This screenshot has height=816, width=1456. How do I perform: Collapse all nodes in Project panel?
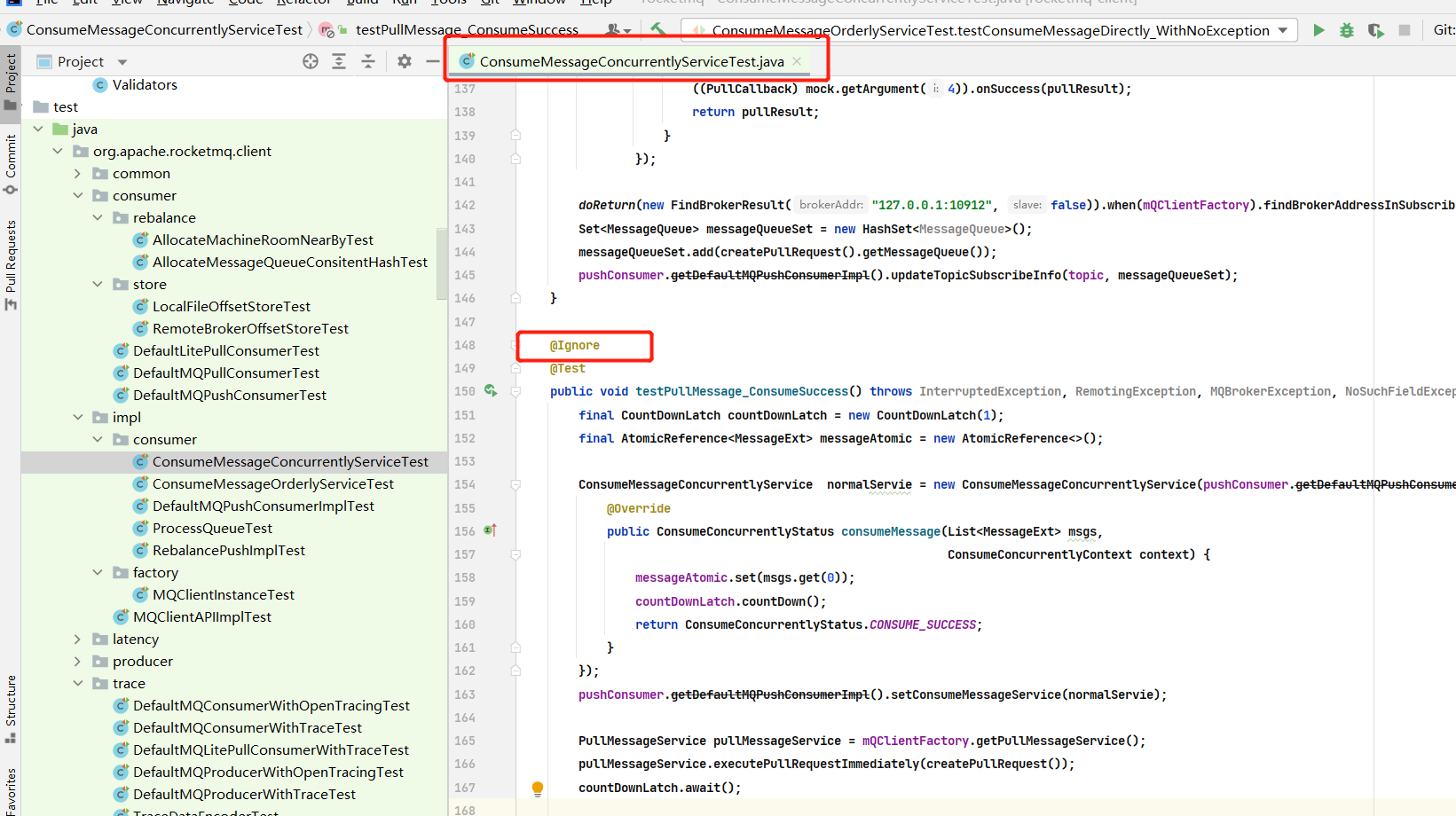(368, 61)
